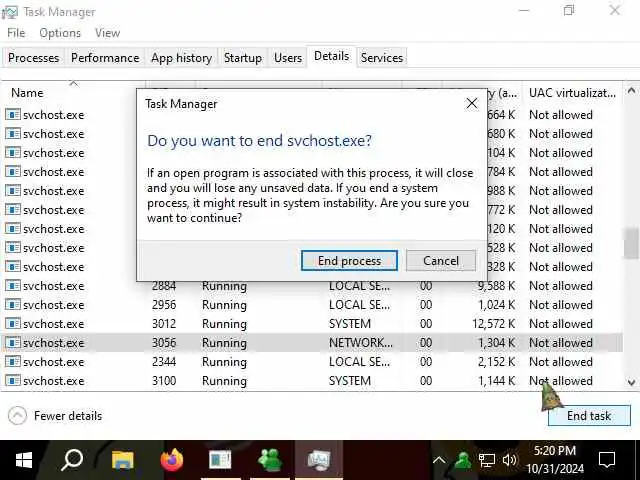Select svchost.exe row with PID 2956
Image resolution: width=640 pixels, height=480 pixels.
312,305
